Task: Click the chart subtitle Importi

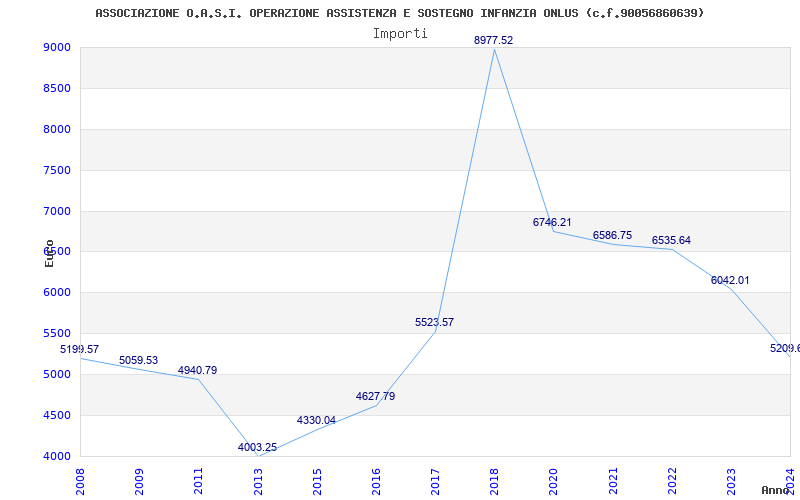Action: [x=400, y=34]
